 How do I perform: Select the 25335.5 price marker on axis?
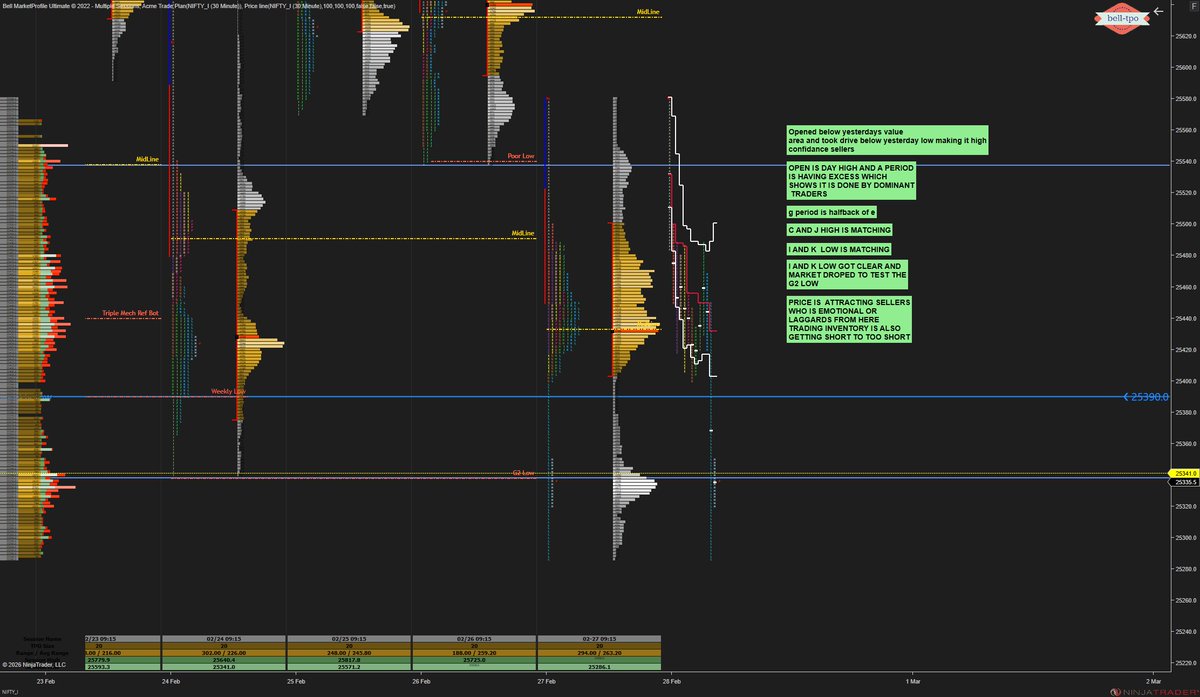1182,482
